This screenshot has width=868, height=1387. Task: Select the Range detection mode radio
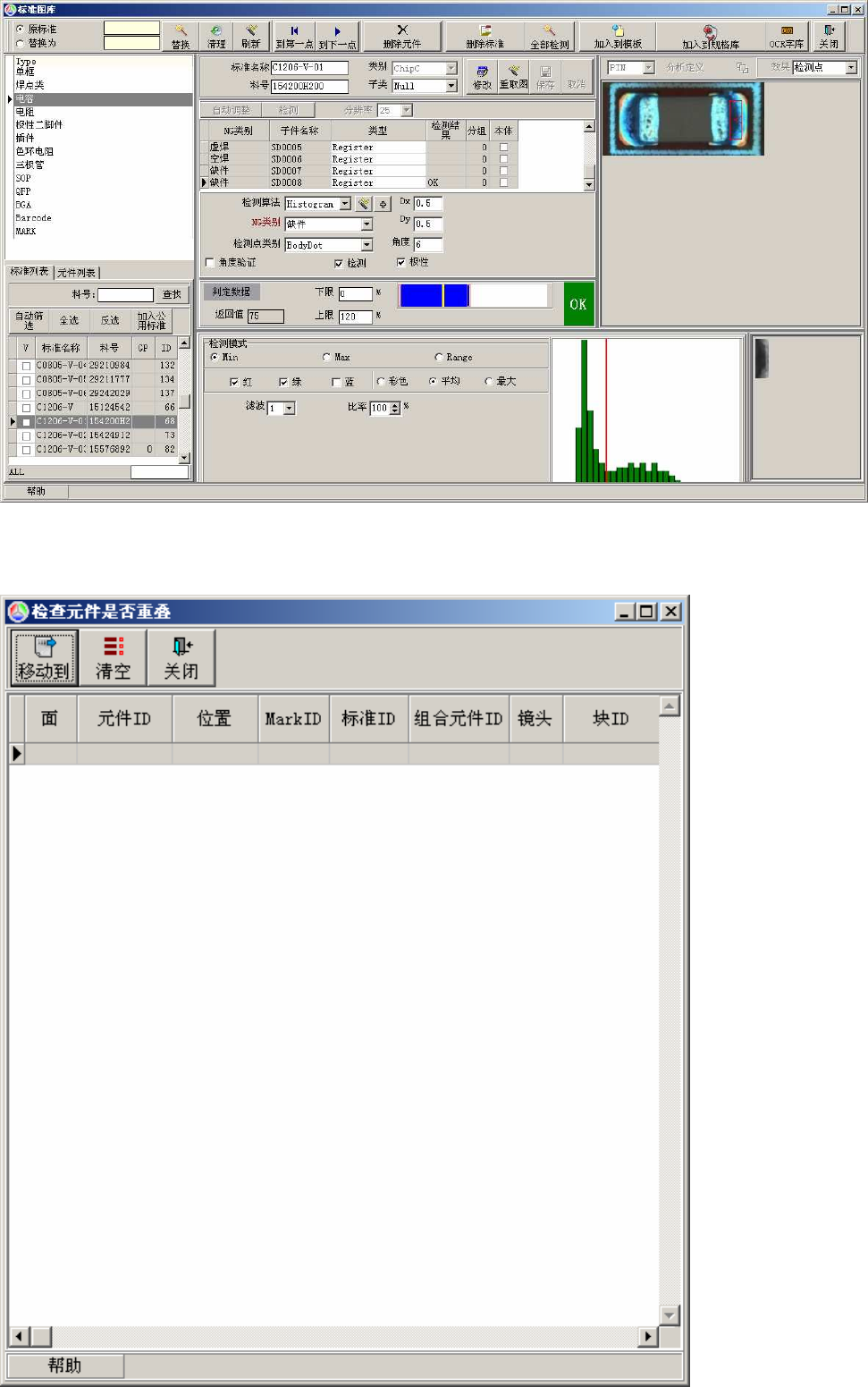(438, 357)
